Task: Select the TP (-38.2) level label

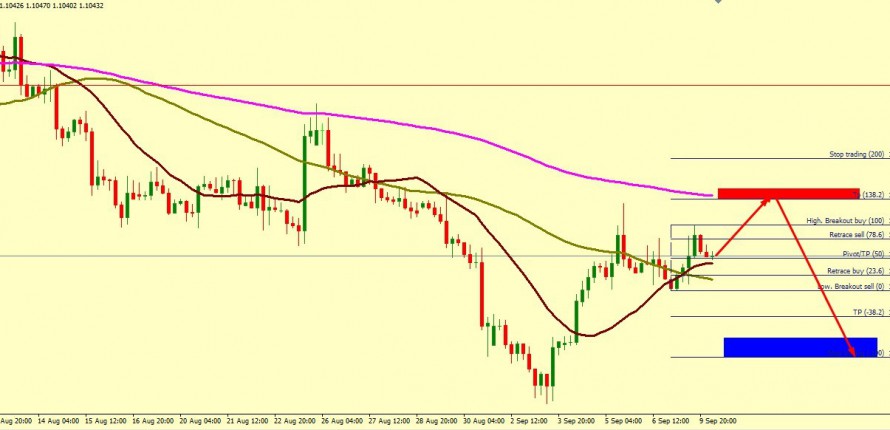Action: 869,312
